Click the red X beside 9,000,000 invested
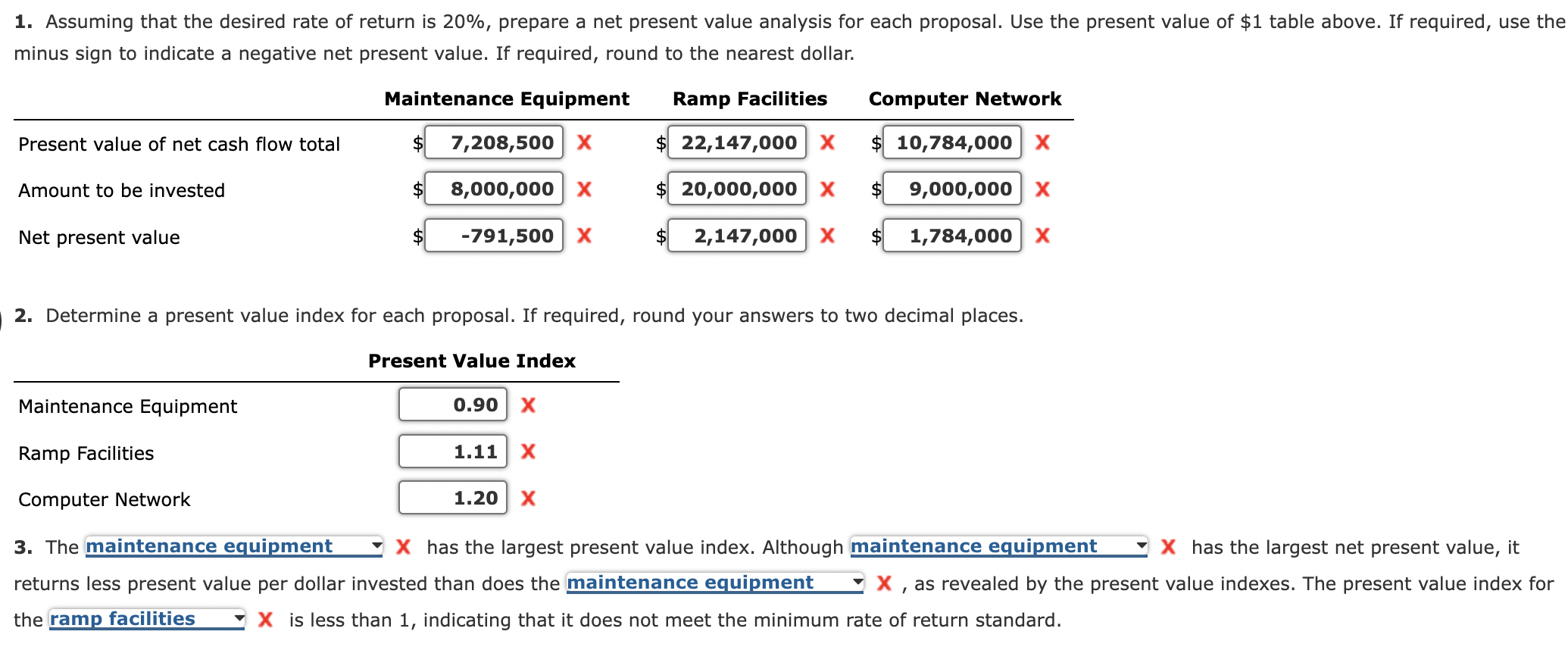 1042,189
